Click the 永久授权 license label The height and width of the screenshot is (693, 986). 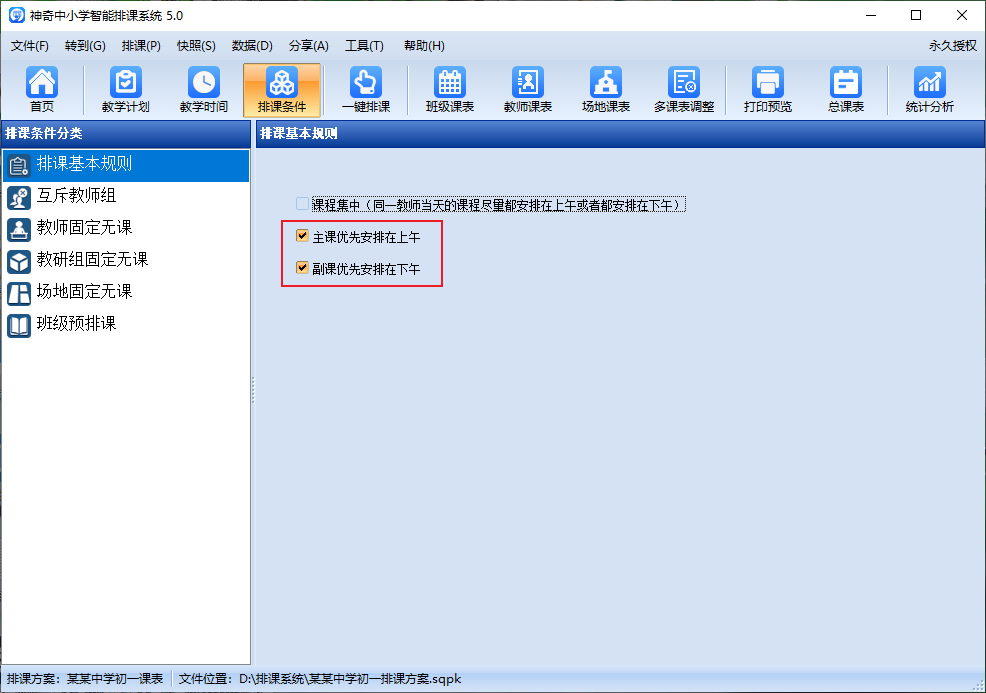[x=953, y=46]
